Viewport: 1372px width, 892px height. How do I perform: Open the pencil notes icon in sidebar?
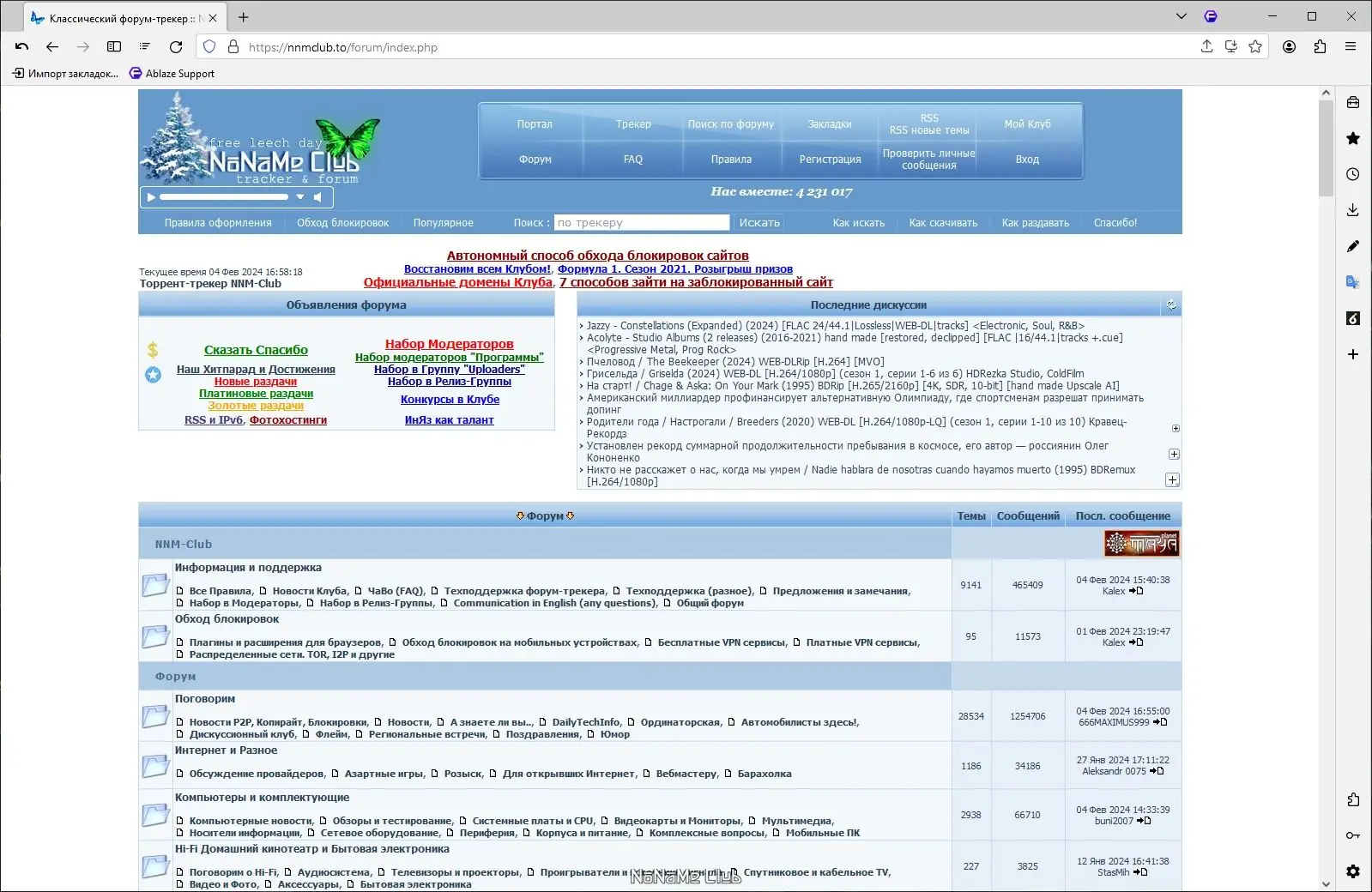[1353, 246]
